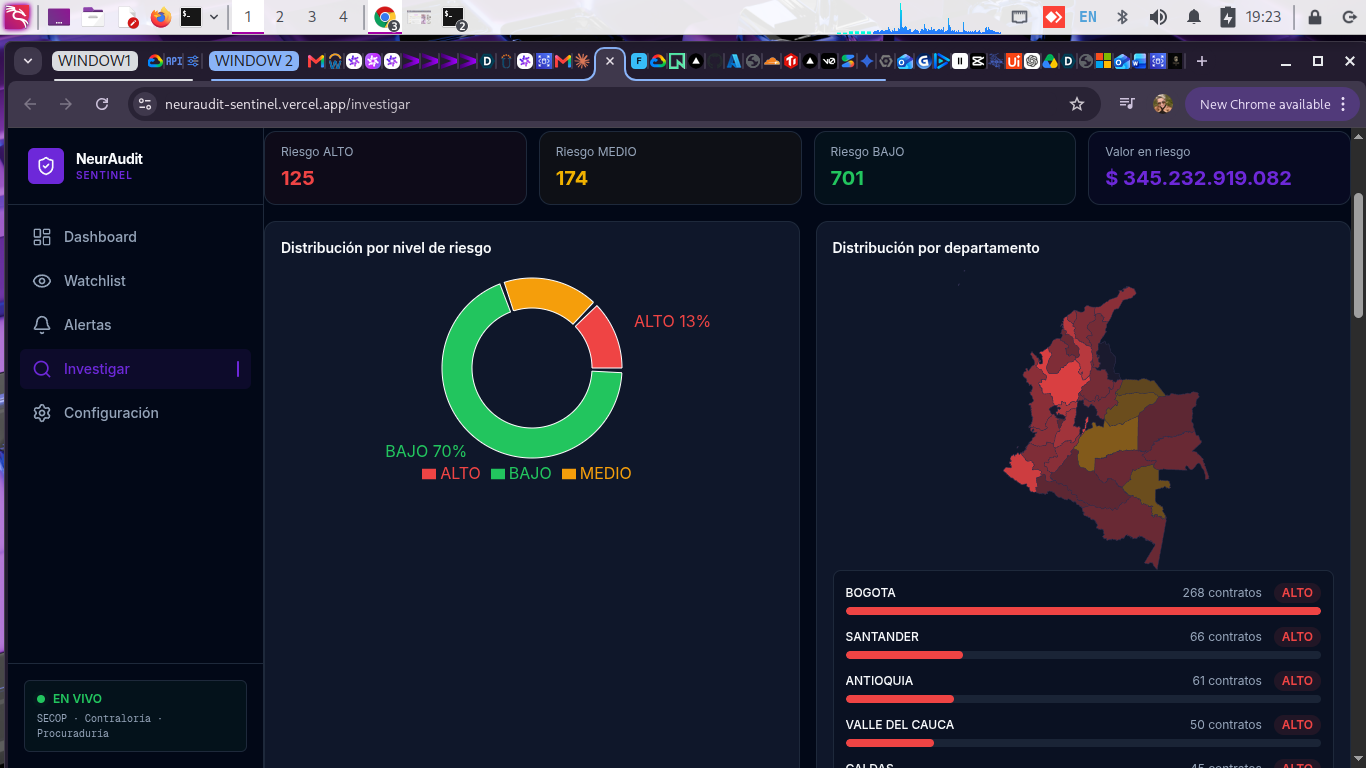Image resolution: width=1366 pixels, height=768 pixels.
Task: Click the Alertas bell icon in sidebar
Action: (42, 325)
